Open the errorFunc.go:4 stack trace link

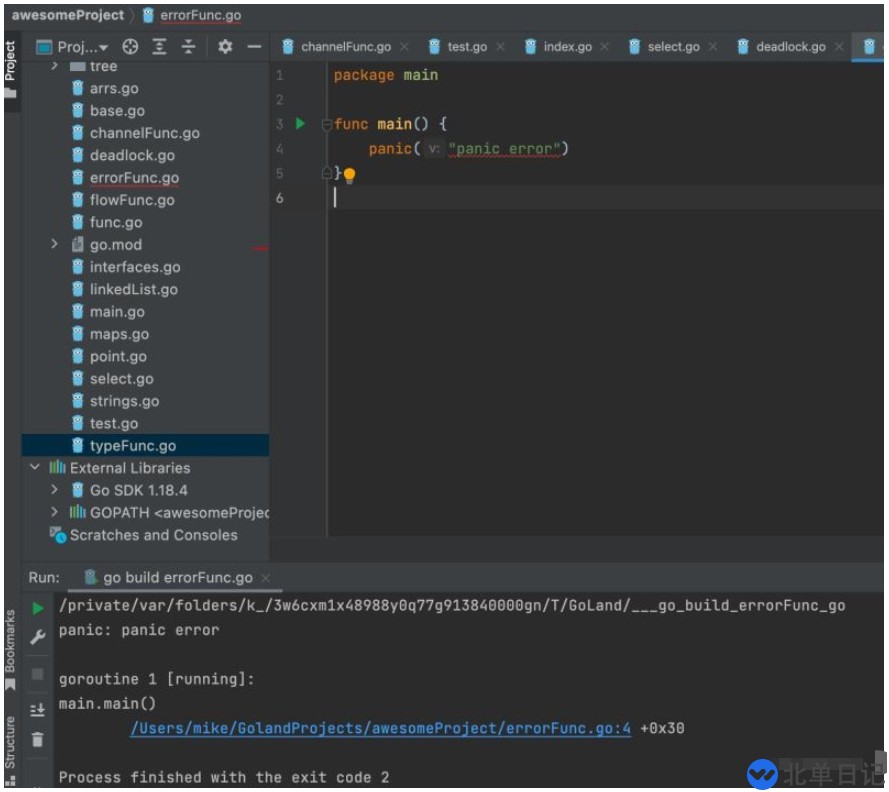point(380,728)
